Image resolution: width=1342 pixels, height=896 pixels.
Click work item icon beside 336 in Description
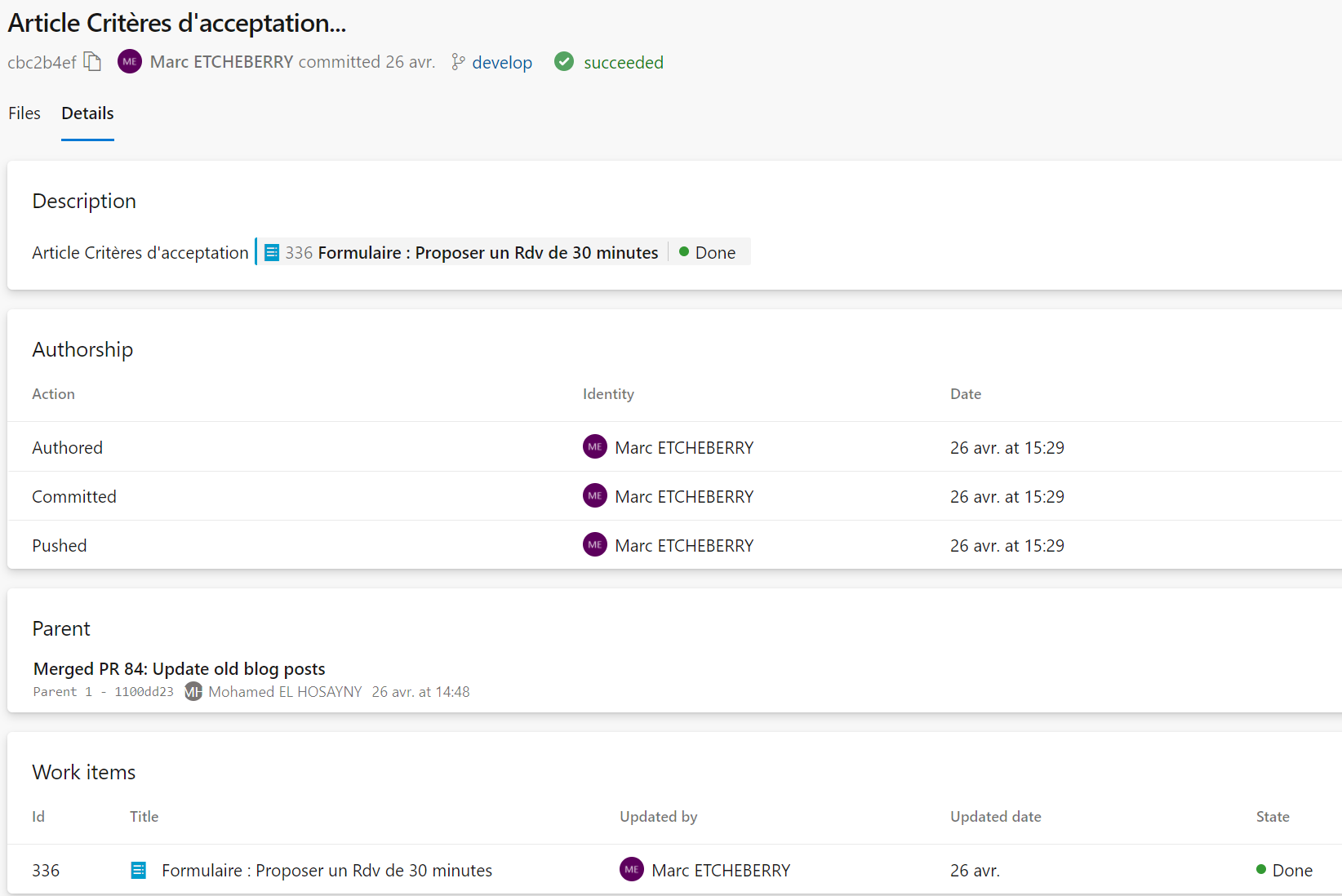tap(272, 253)
